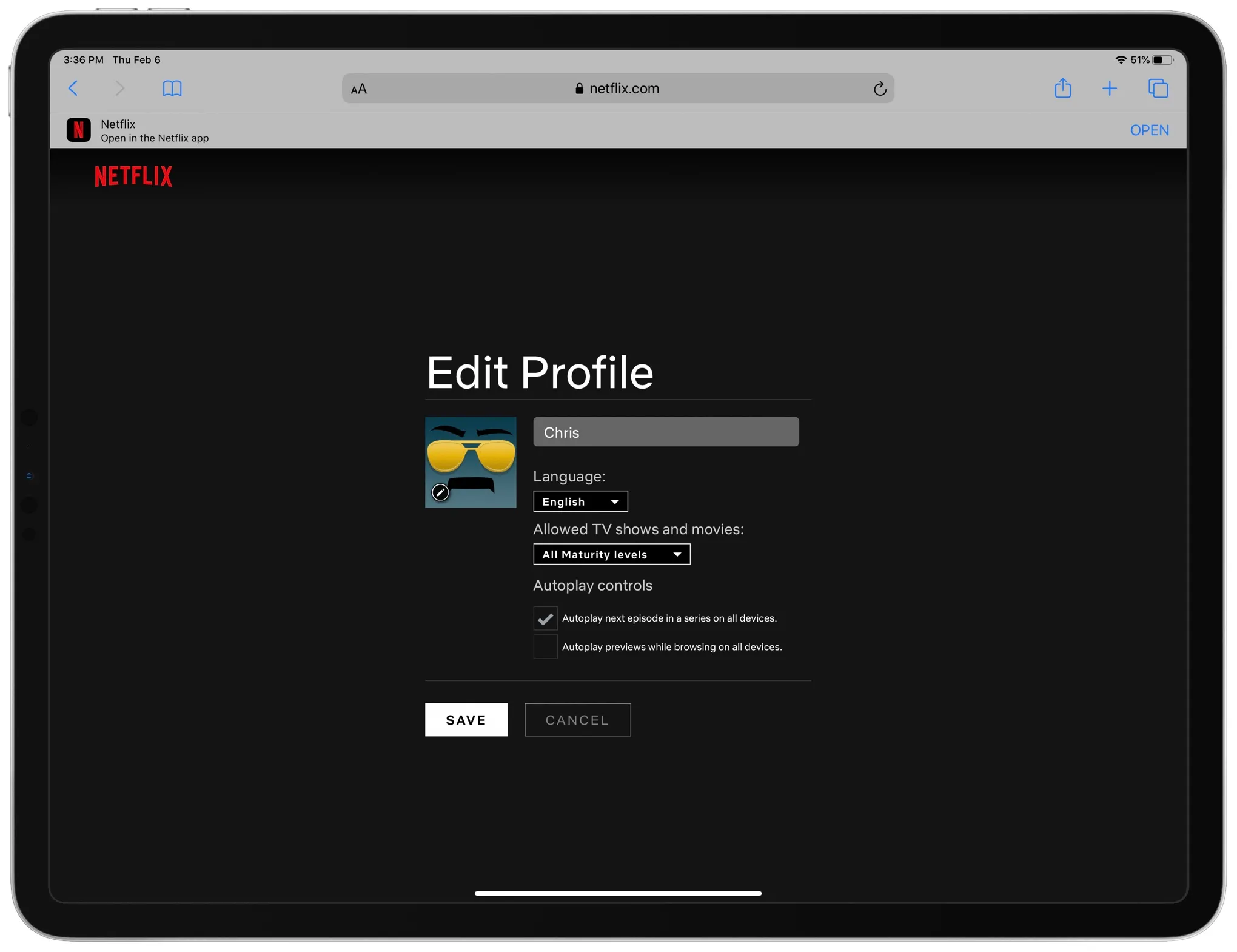
Task: Open Safari bookmarks
Action: point(172,89)
